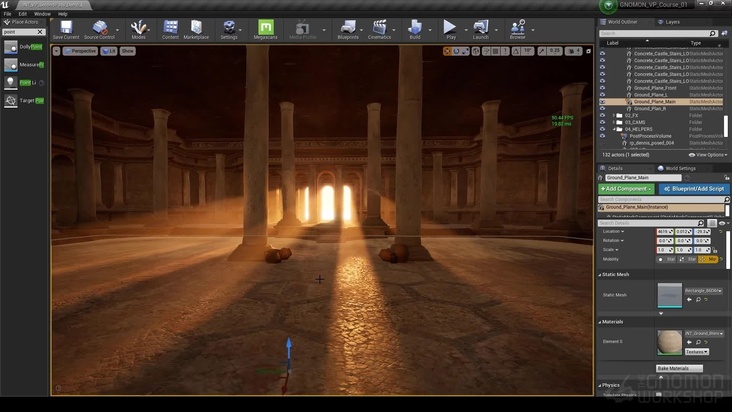The height and width of the screenshot is (412, 732).
Task: Hide the 04_HELPERS folder via eye icon
Action: point(602,129)
